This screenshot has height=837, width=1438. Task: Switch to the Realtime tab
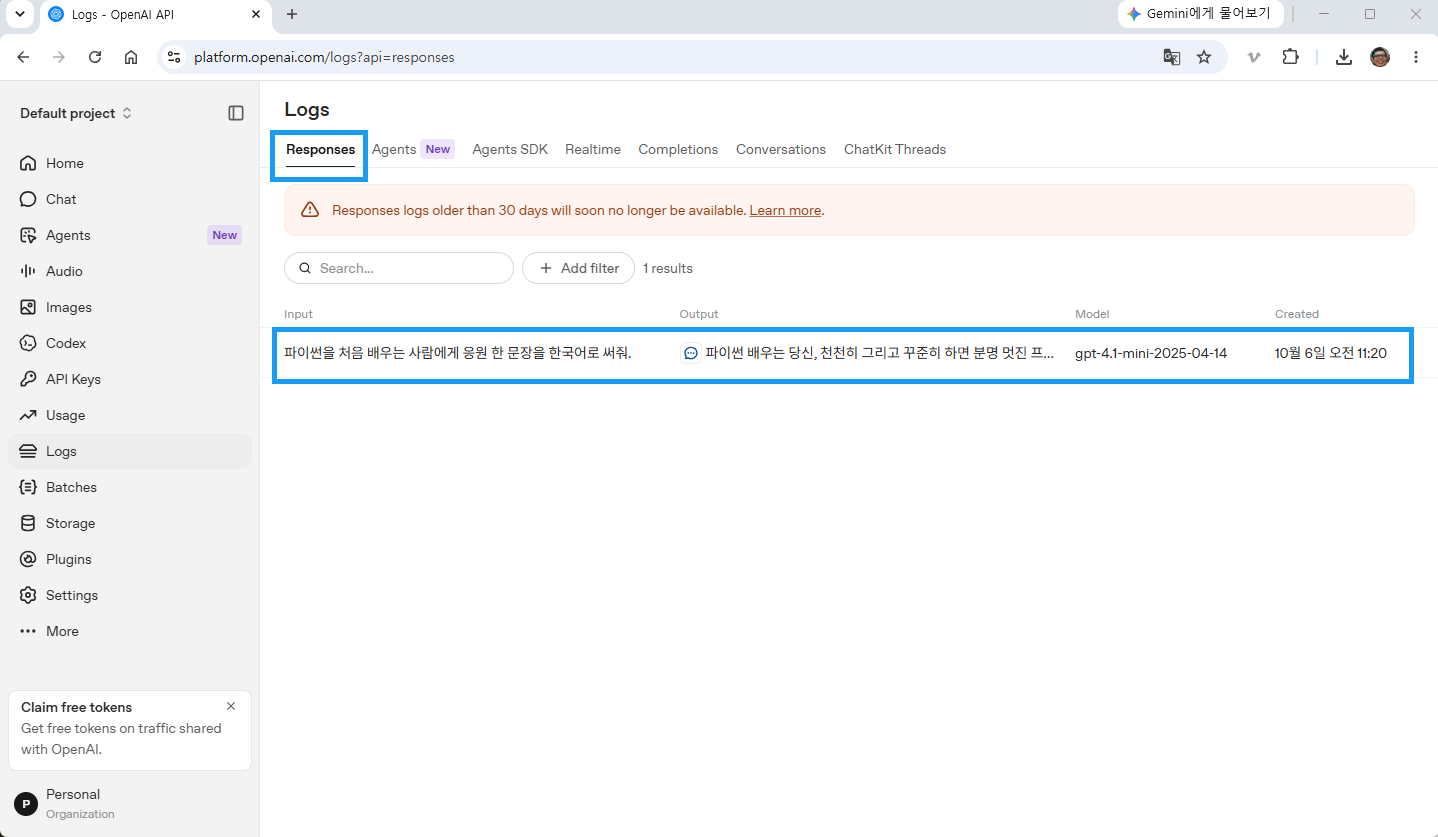point(593,149)
